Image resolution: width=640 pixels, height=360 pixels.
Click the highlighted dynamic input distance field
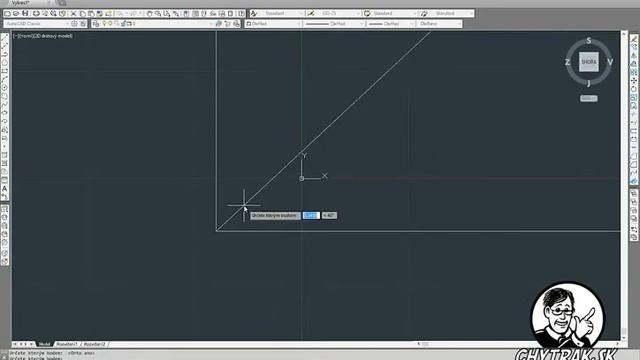(311, 216)
